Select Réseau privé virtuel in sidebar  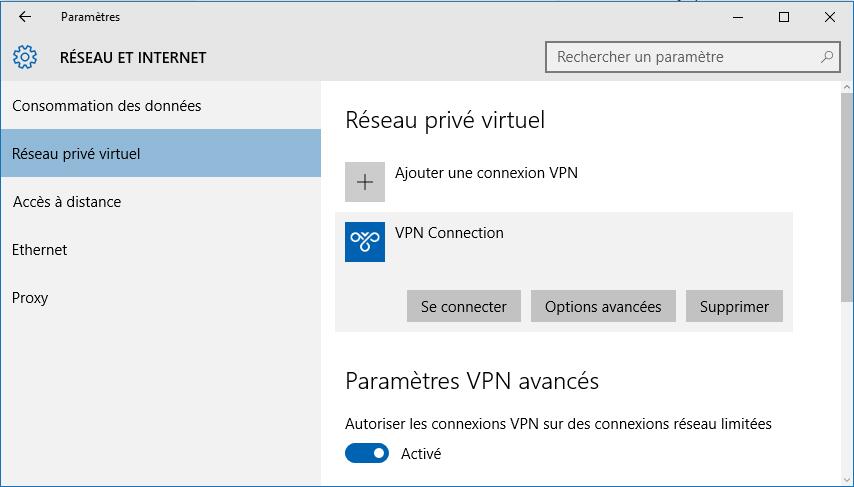(x=161, y=153)
